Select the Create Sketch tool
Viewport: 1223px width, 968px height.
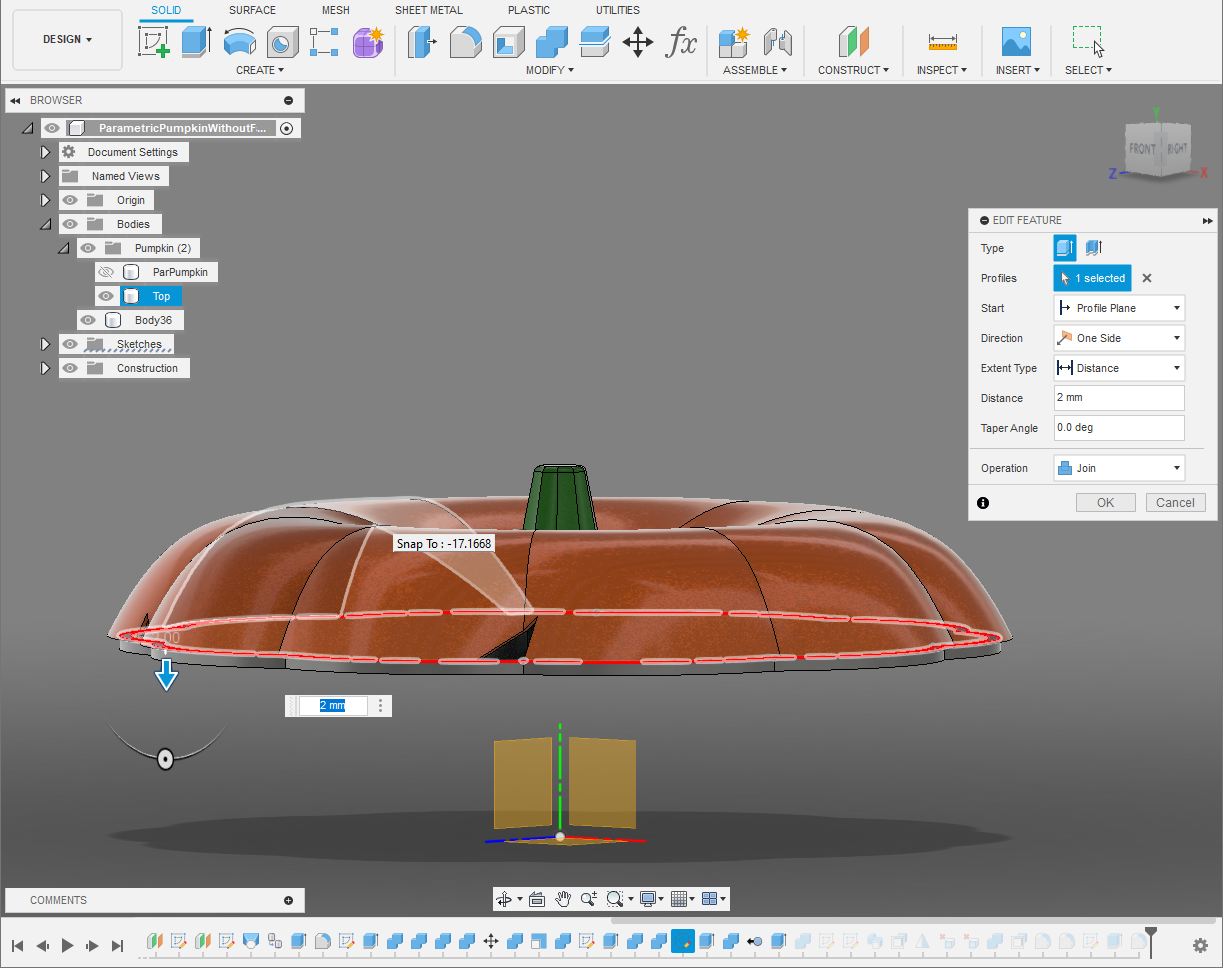(153, 42)
